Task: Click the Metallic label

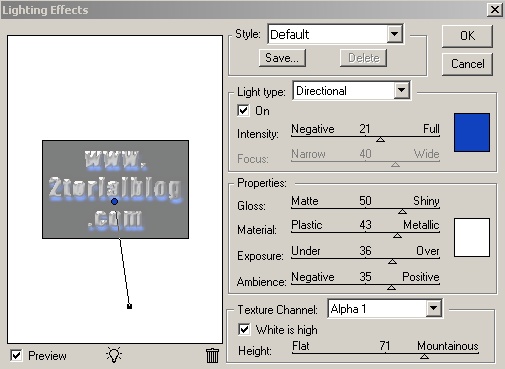Action: pyautogui.click(x=421, y=225)
